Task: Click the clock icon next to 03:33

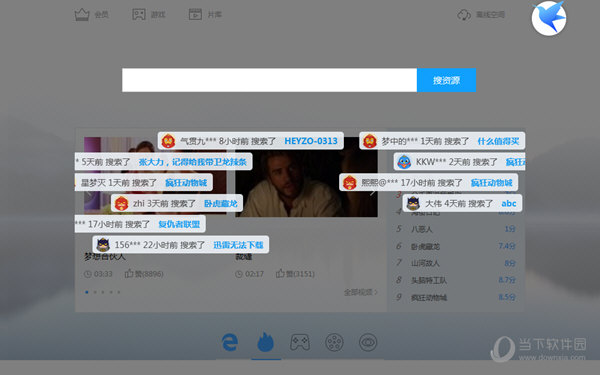Action: pyautogui.click(x=88, y=274)
